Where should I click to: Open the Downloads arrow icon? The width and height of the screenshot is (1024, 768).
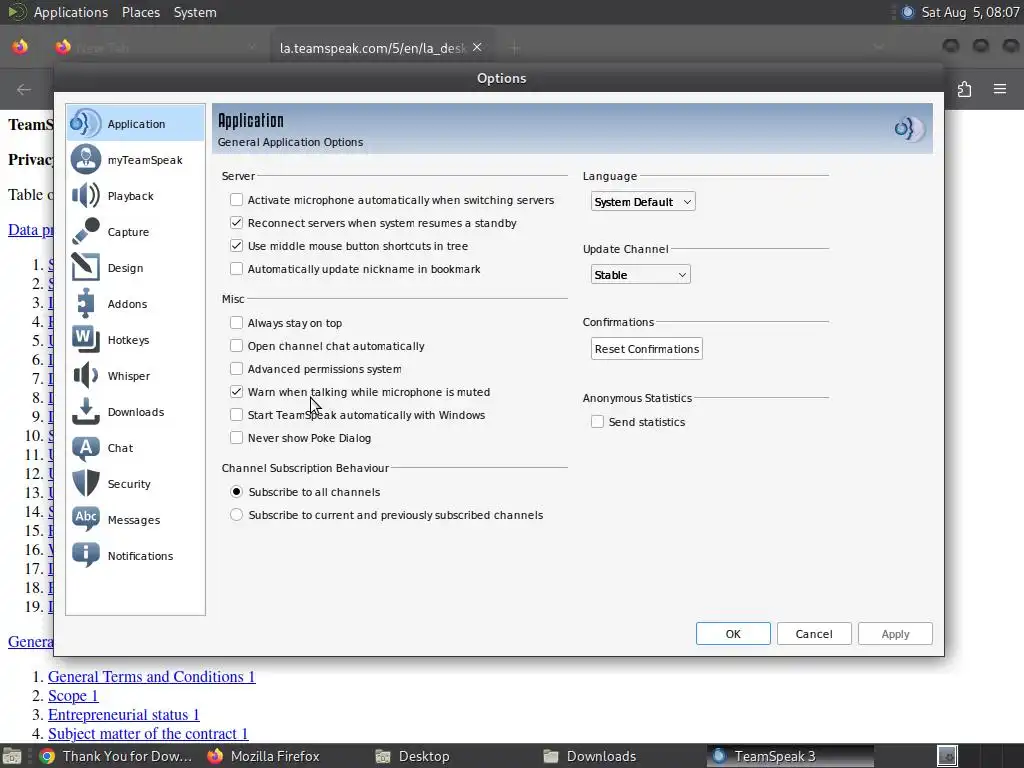pos(86,411)
